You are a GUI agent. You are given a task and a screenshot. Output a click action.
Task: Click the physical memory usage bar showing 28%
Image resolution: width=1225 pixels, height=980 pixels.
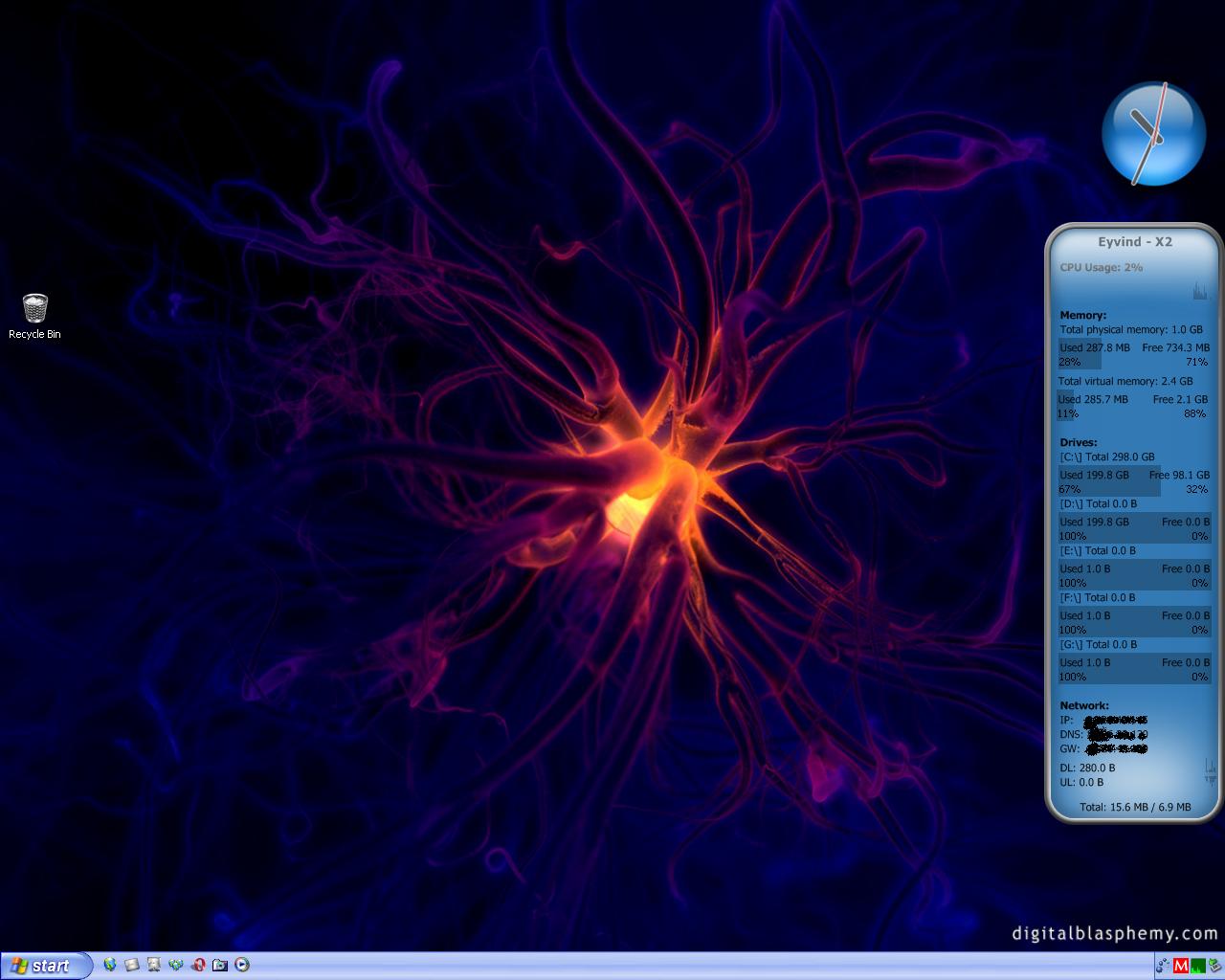tap(1080, 354)
